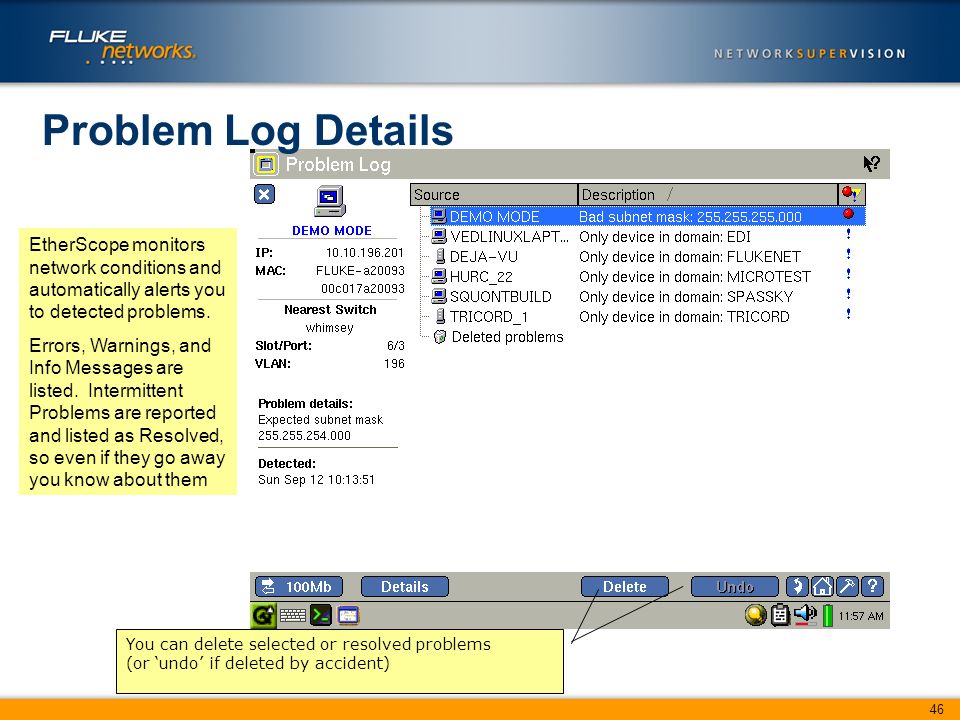The width and height of the screenshot is (960, 720).
Task: Click the warning mark on the EDI row
Action: [x=849, y=234]
